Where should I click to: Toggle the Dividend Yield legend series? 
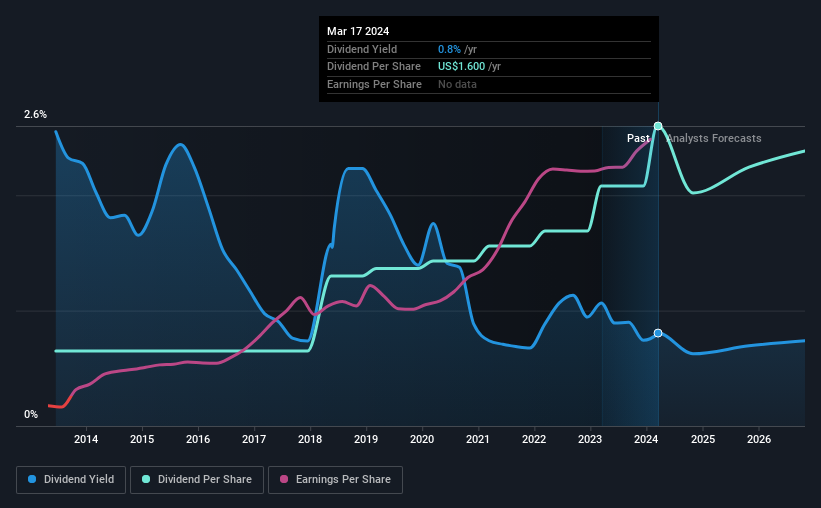click(71, 480)
